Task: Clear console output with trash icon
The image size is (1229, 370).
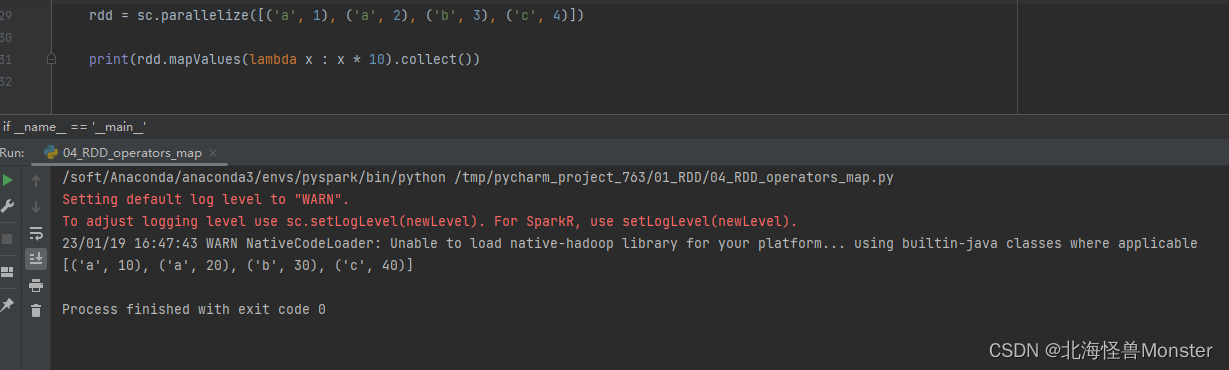Action: [36, 311]
